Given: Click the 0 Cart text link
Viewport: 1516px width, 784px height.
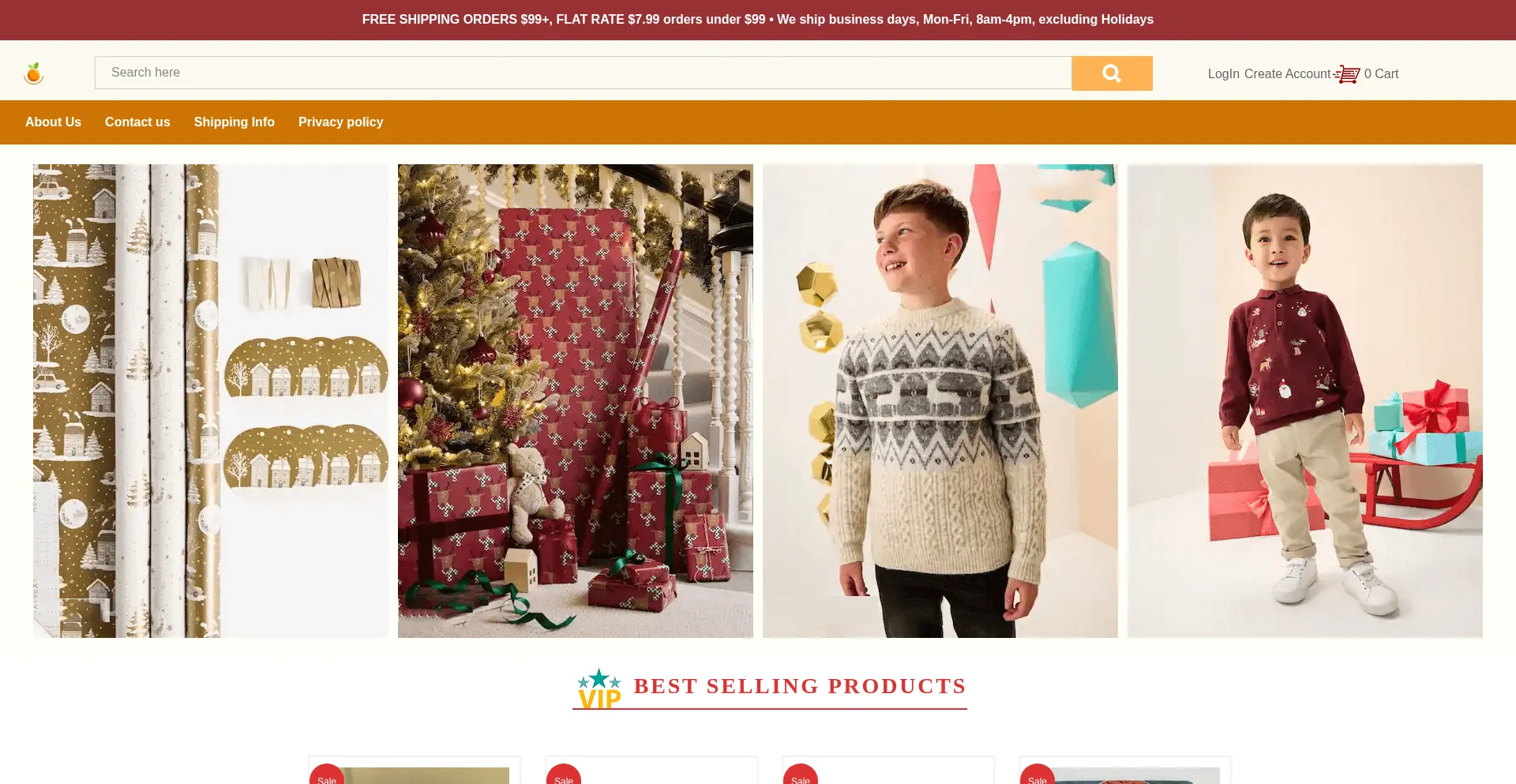Looking at the screenshot, I should point(1381,73).
